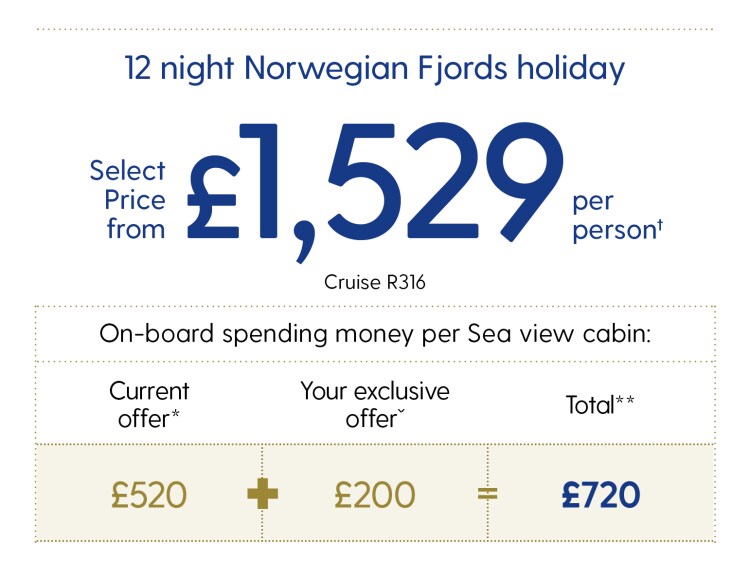Viewport: 750px width, 563px height.
Task: Click the £720 total amount
Action: 601,495
